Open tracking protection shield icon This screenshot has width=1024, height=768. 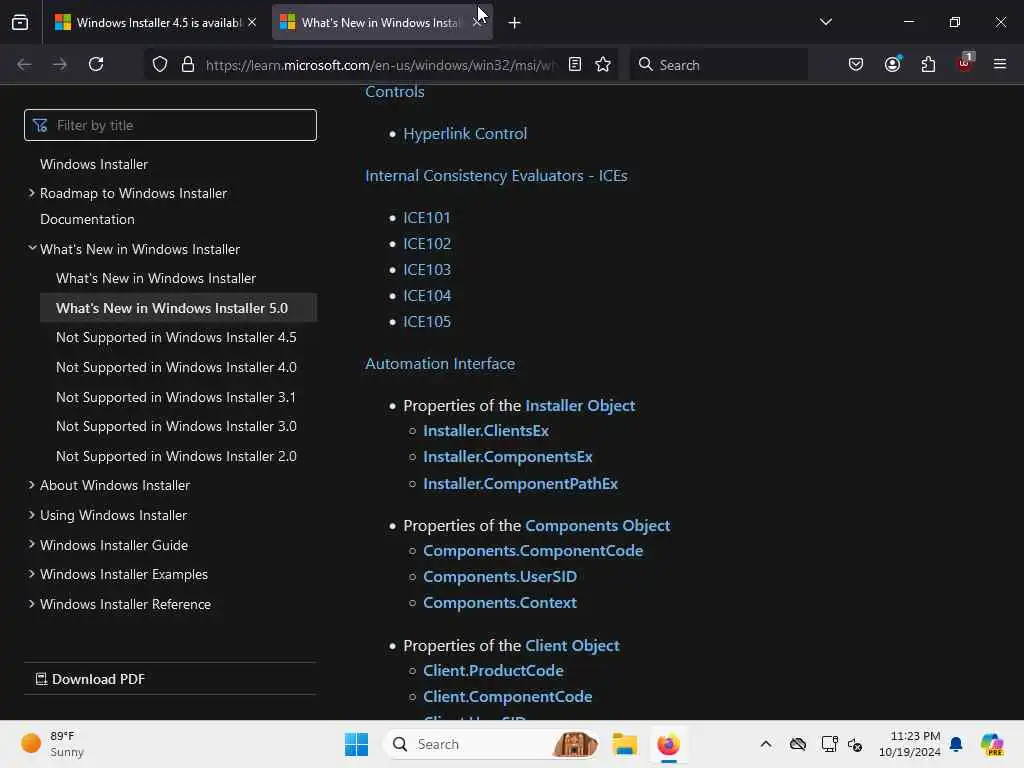[160, 64]
